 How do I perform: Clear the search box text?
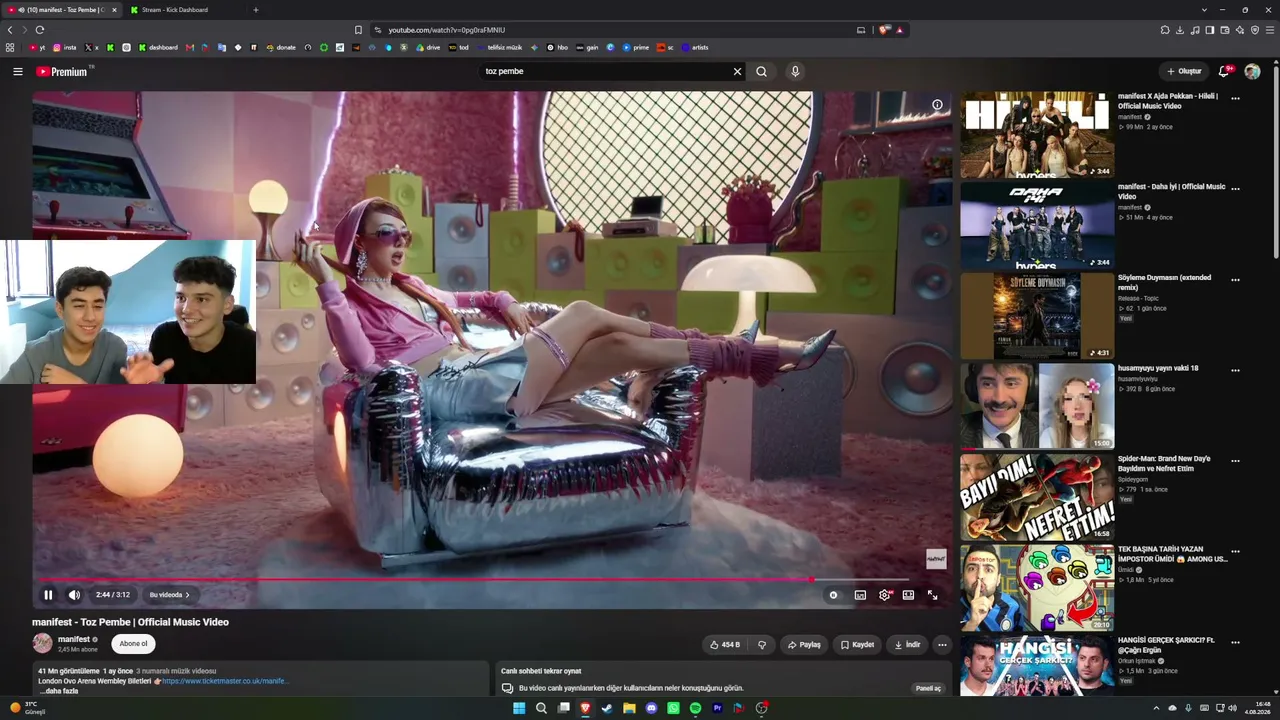[737, 72]
